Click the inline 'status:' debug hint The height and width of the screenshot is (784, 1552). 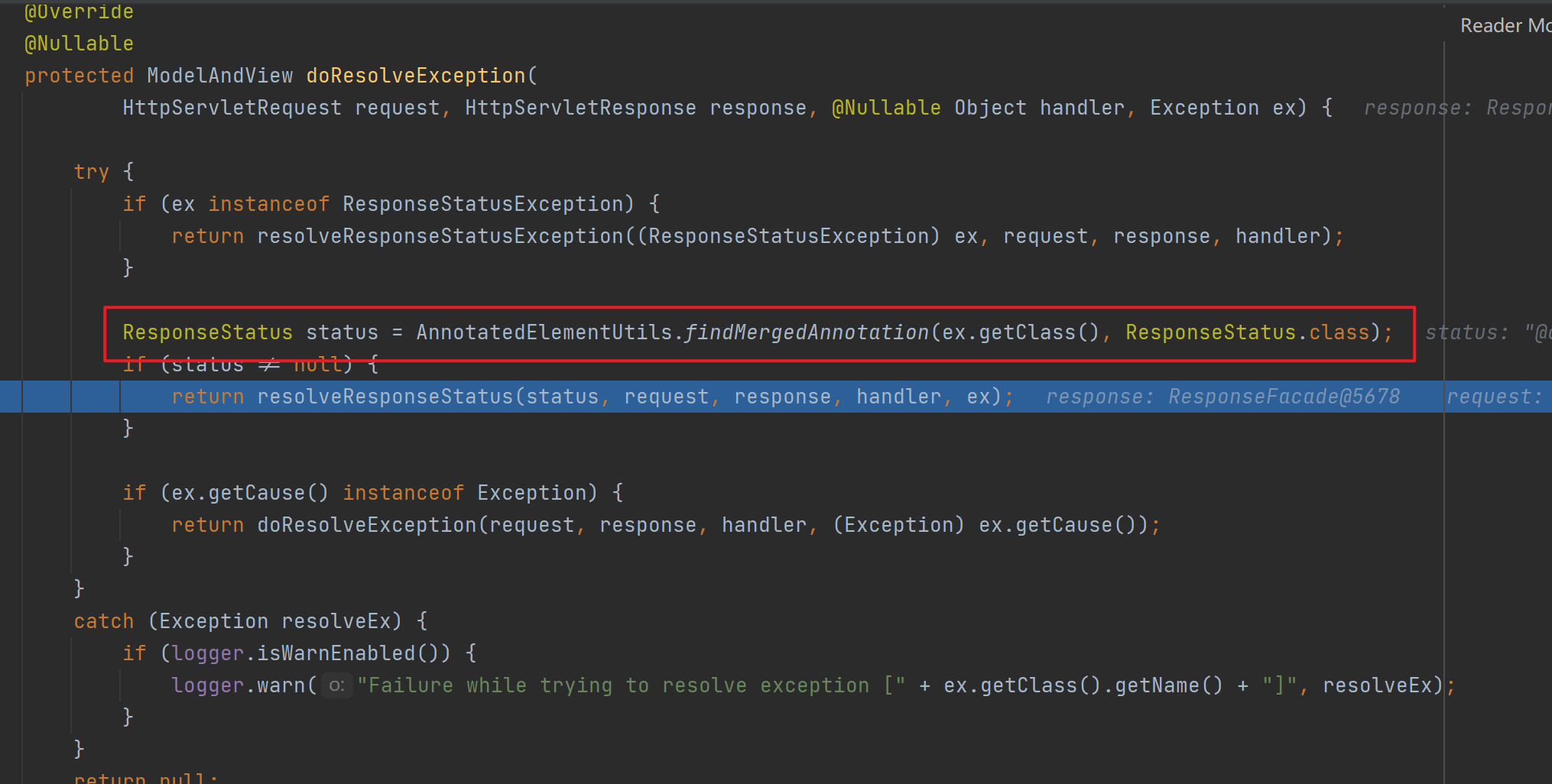point(1466,332)
